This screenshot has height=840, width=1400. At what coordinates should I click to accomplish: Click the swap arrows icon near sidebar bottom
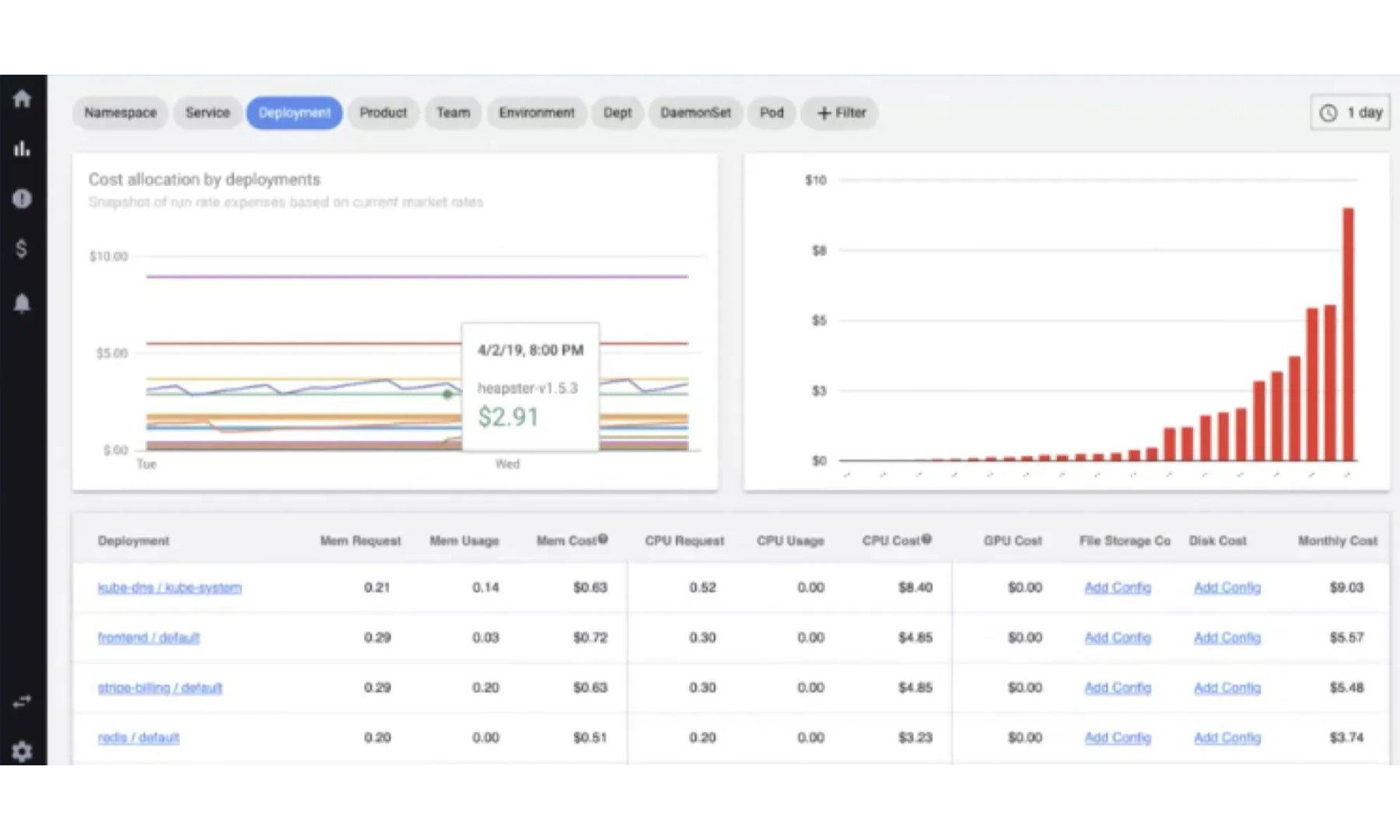coord(23,700)
